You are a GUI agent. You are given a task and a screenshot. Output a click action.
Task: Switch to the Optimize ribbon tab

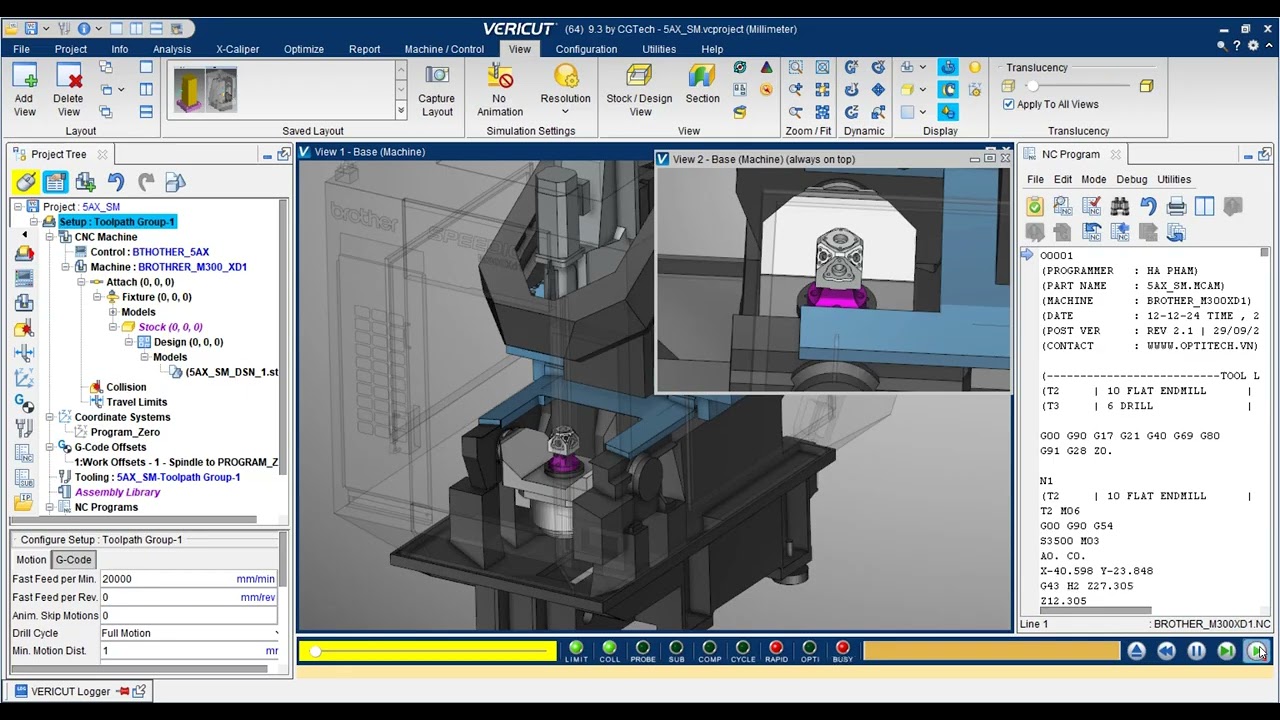(x=304, y=49)
